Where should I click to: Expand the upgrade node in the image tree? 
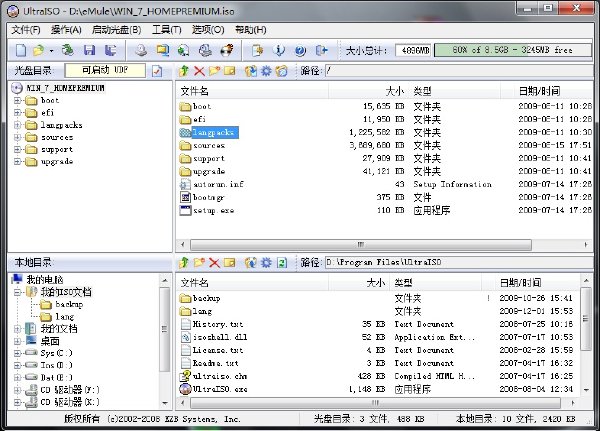(17, 162)
